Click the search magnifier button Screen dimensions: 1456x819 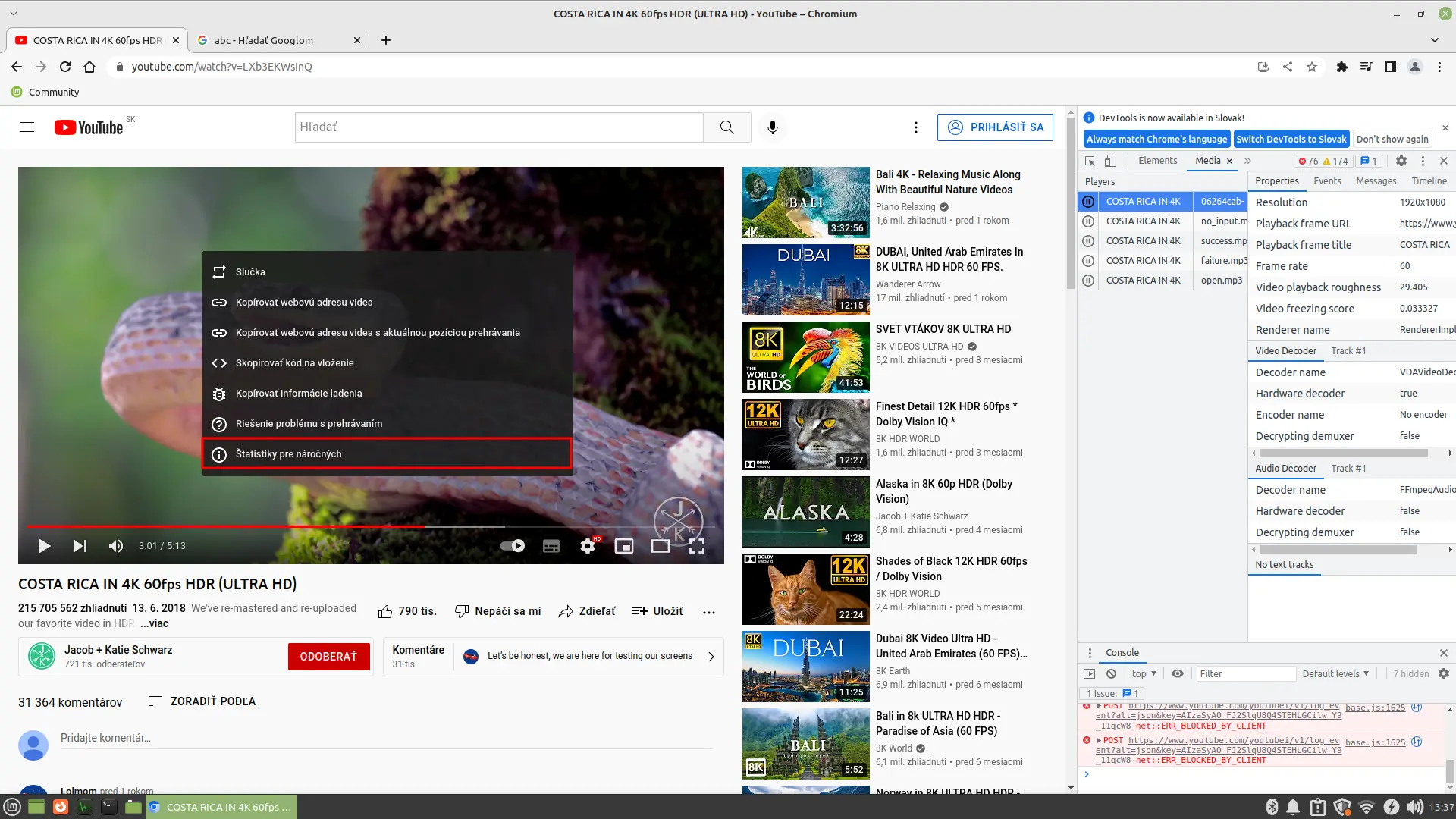click(x=726, y=127)
